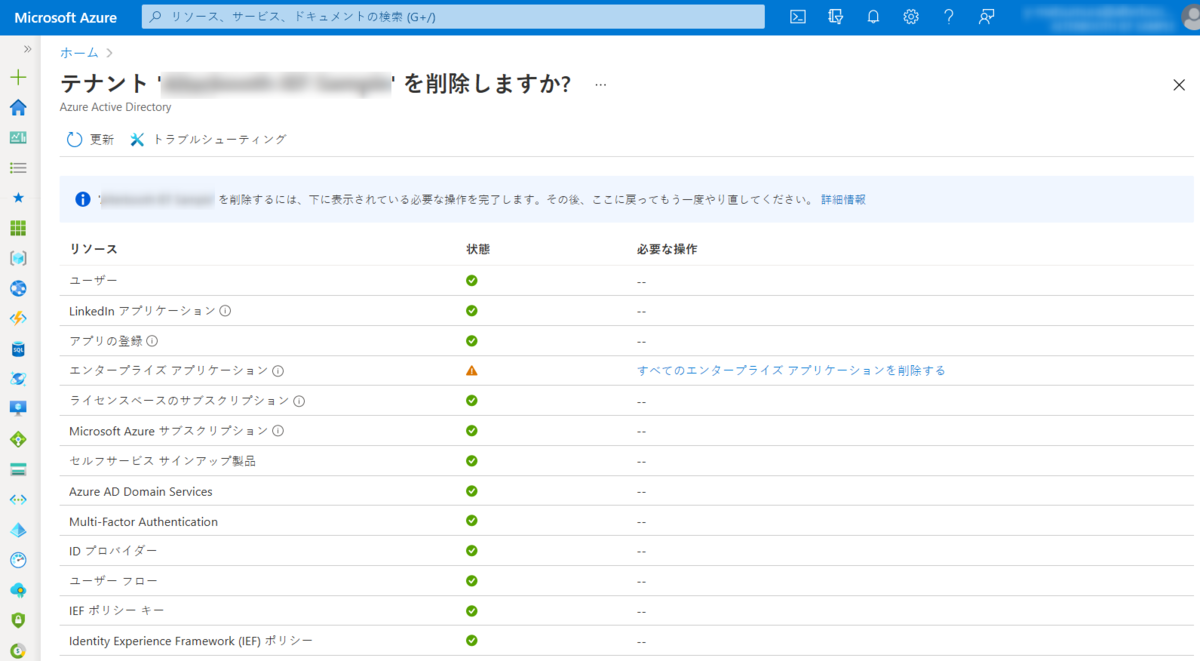
Task: Open Cloud Shell icon in top bar
Action: [x=798, y=17]
